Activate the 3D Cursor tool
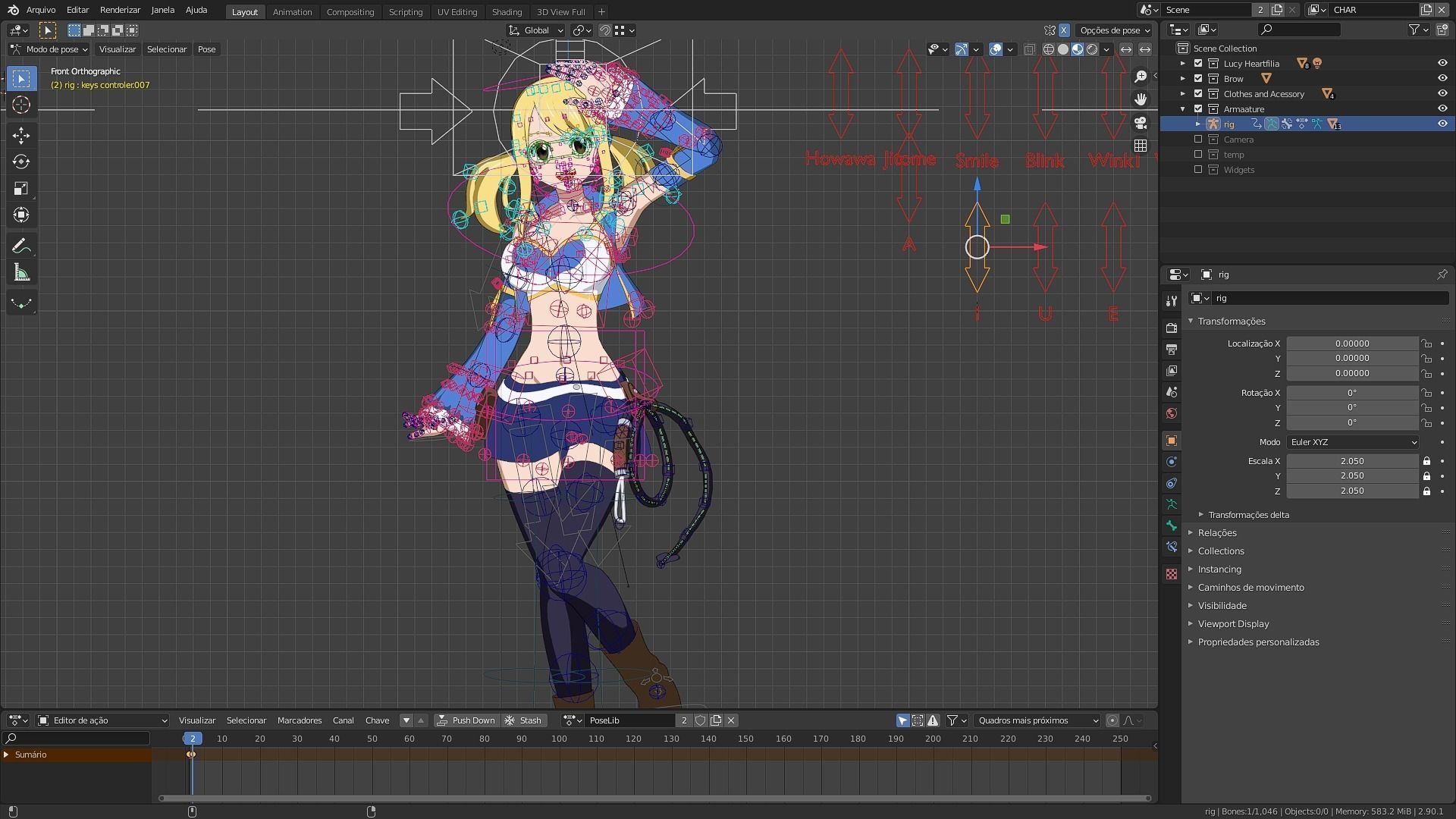This screenshot has width=1456, height=819. click(x=21, y=105)
